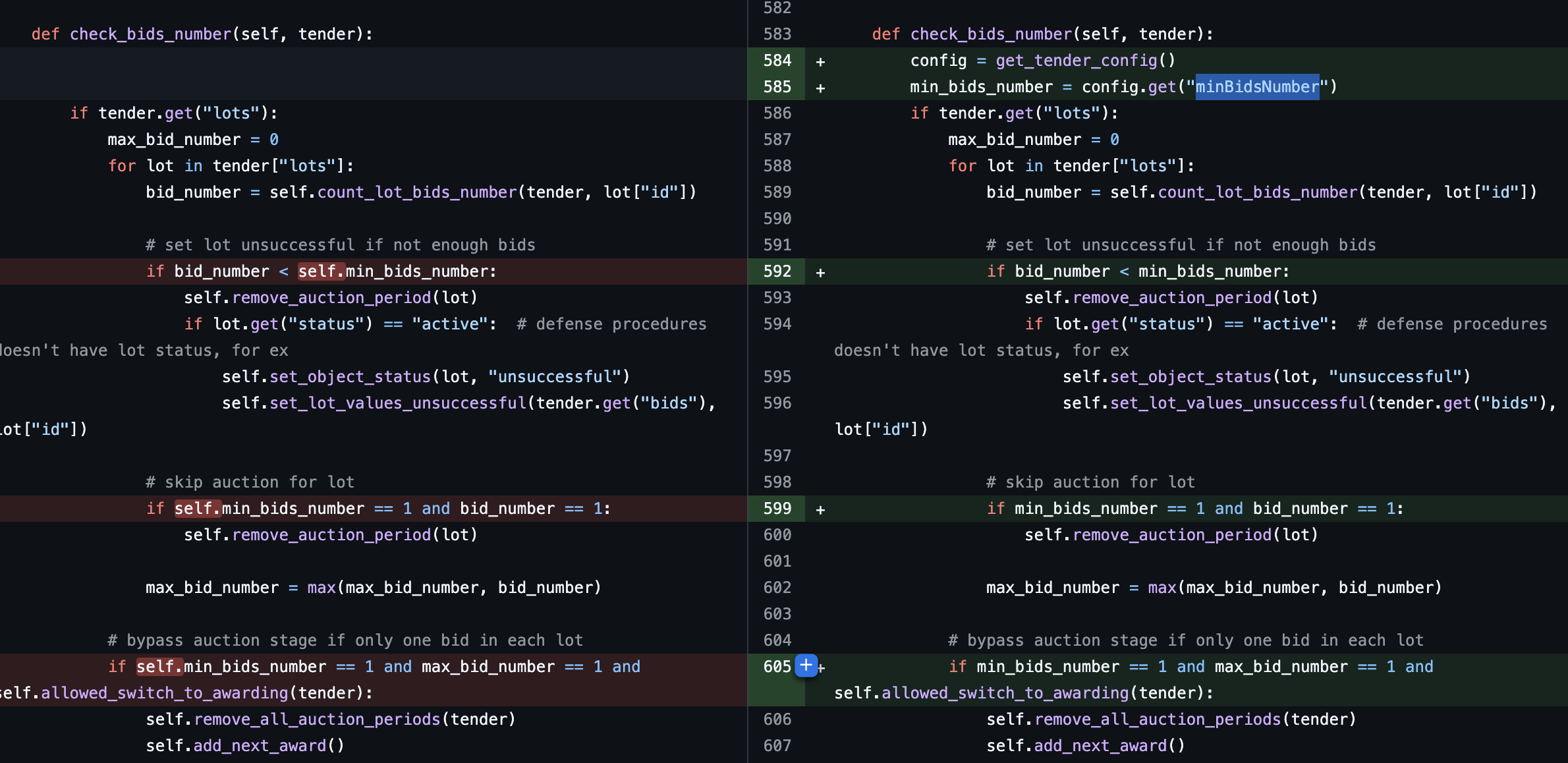This screenshot has height=763, width=1568.
Task: Select line number 595 in the gutter
Action: pos(777,377)
